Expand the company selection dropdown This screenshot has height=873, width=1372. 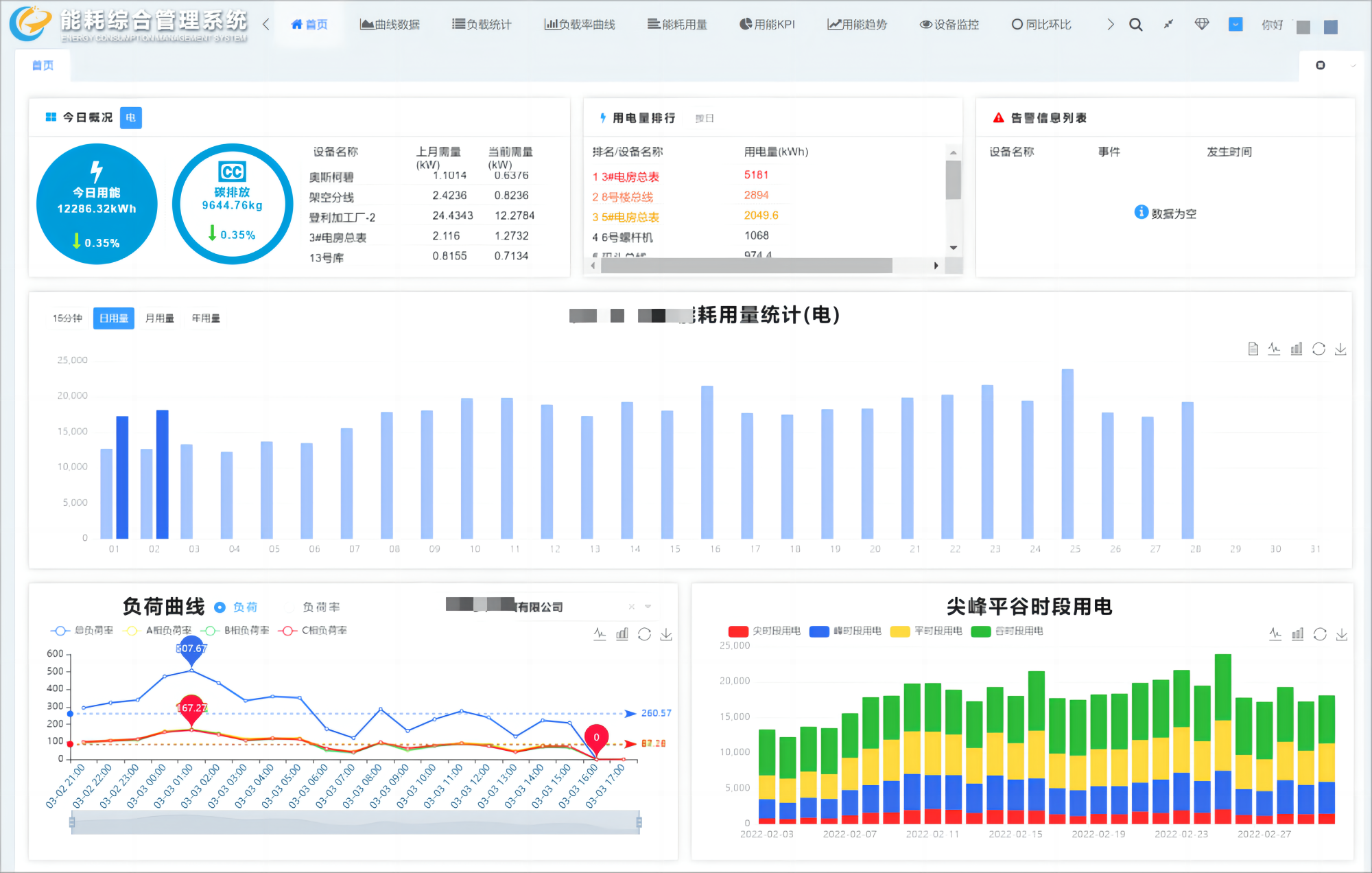[x=648, y=607]
